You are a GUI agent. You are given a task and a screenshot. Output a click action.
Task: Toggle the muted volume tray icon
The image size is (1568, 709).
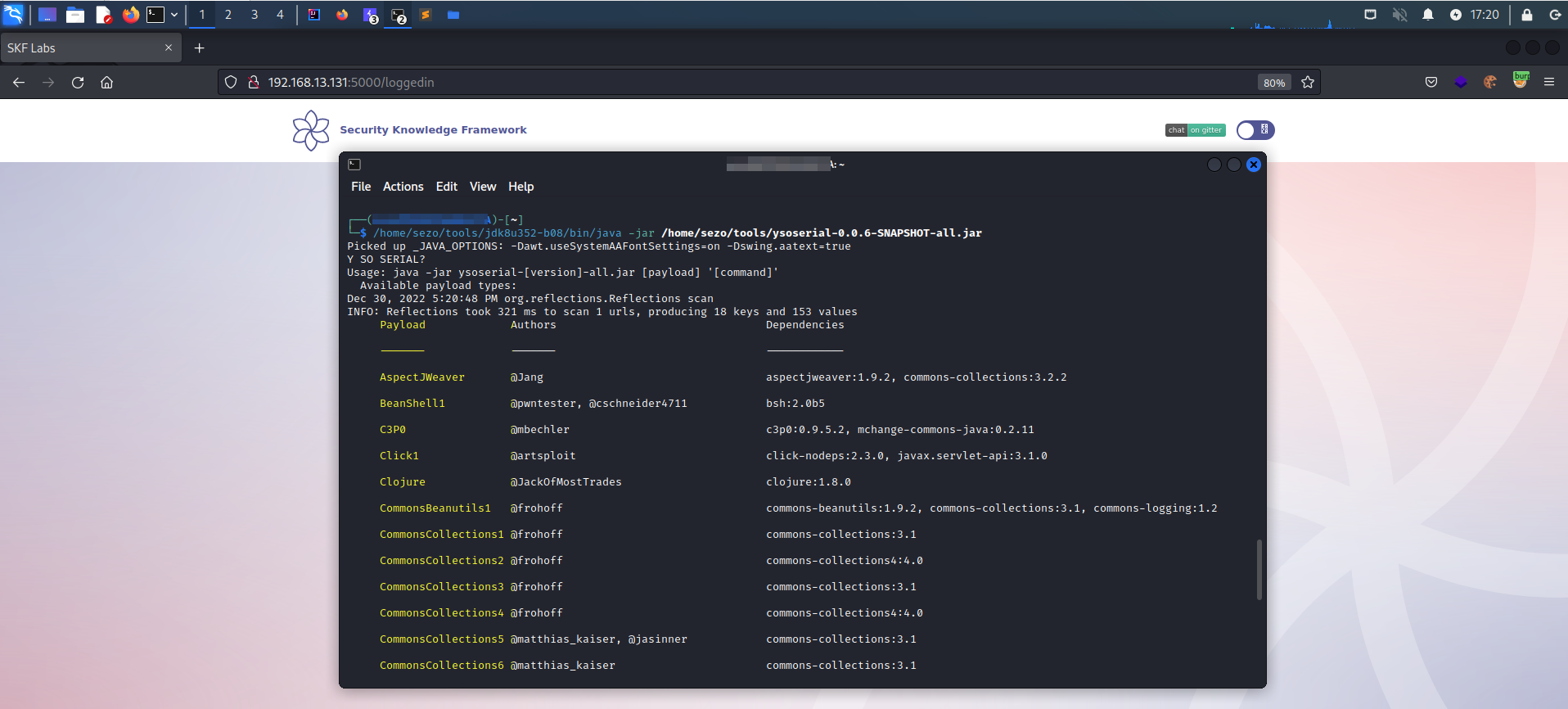(1399, 15)
